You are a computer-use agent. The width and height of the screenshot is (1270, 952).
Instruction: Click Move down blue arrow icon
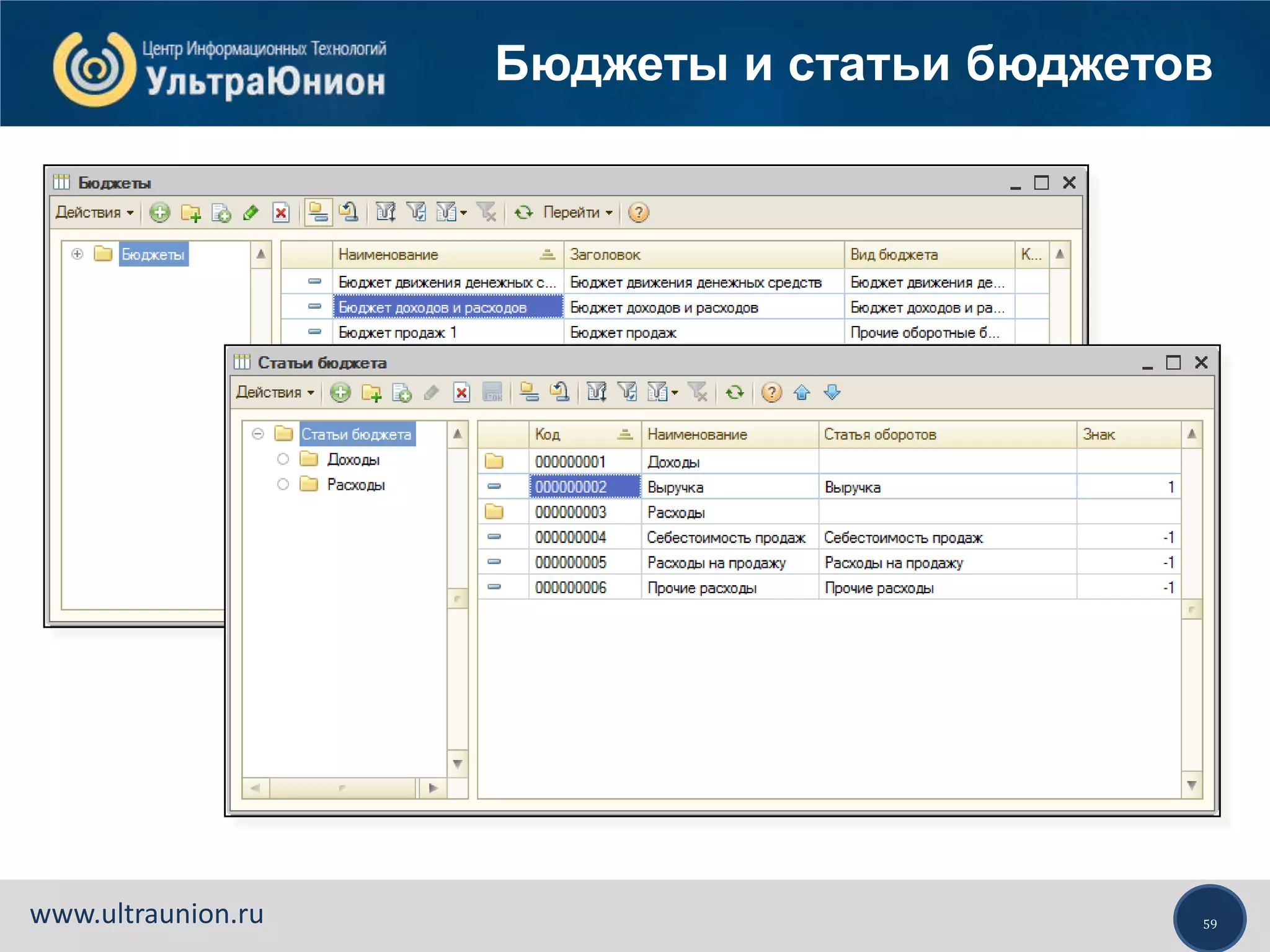click(832, 392)
